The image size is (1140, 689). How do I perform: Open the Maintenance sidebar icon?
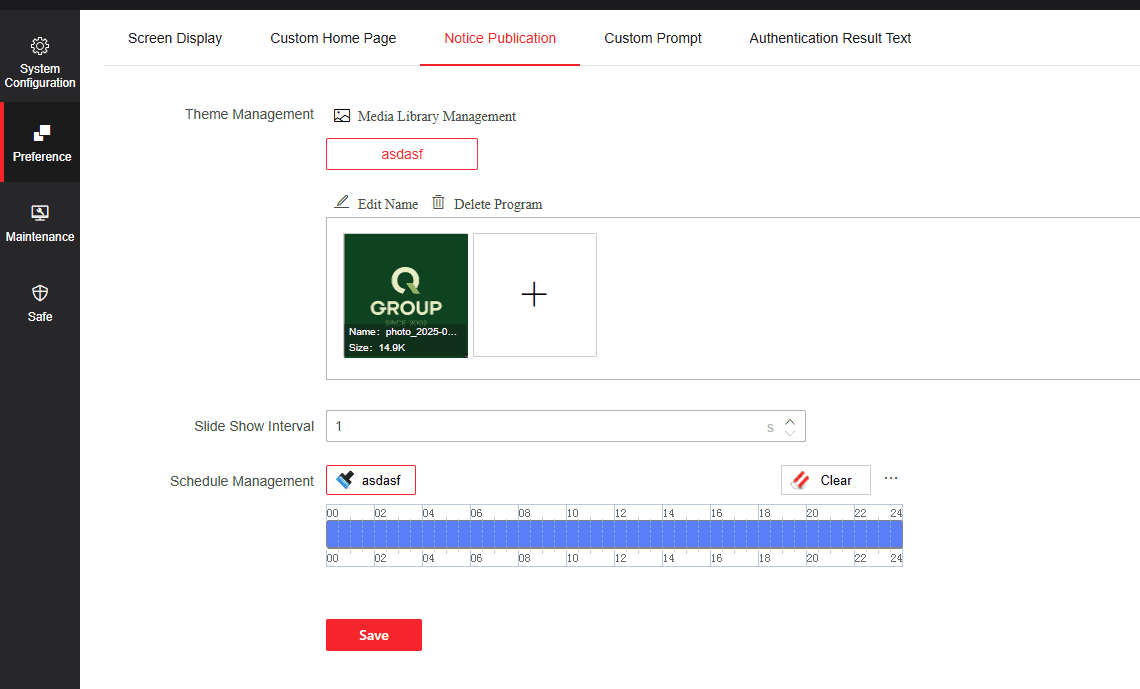pos(40,213)
